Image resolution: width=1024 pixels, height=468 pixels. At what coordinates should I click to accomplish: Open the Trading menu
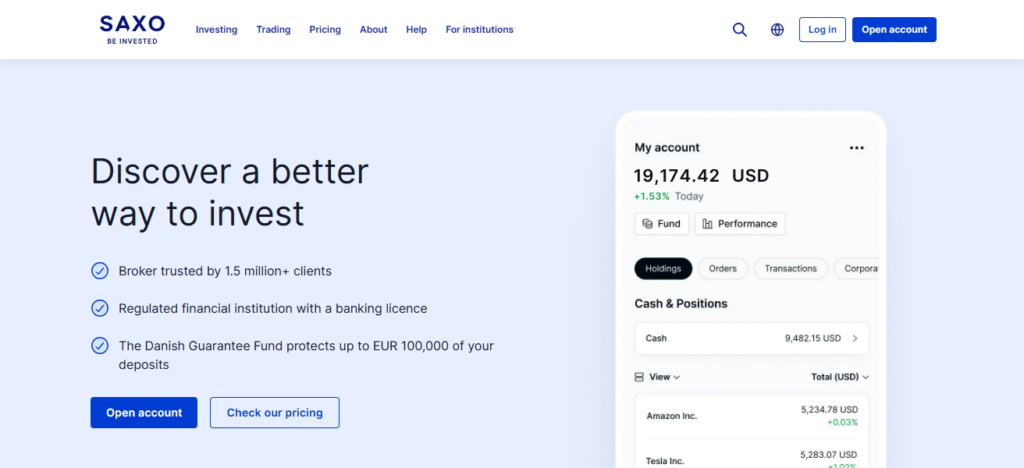273,30
